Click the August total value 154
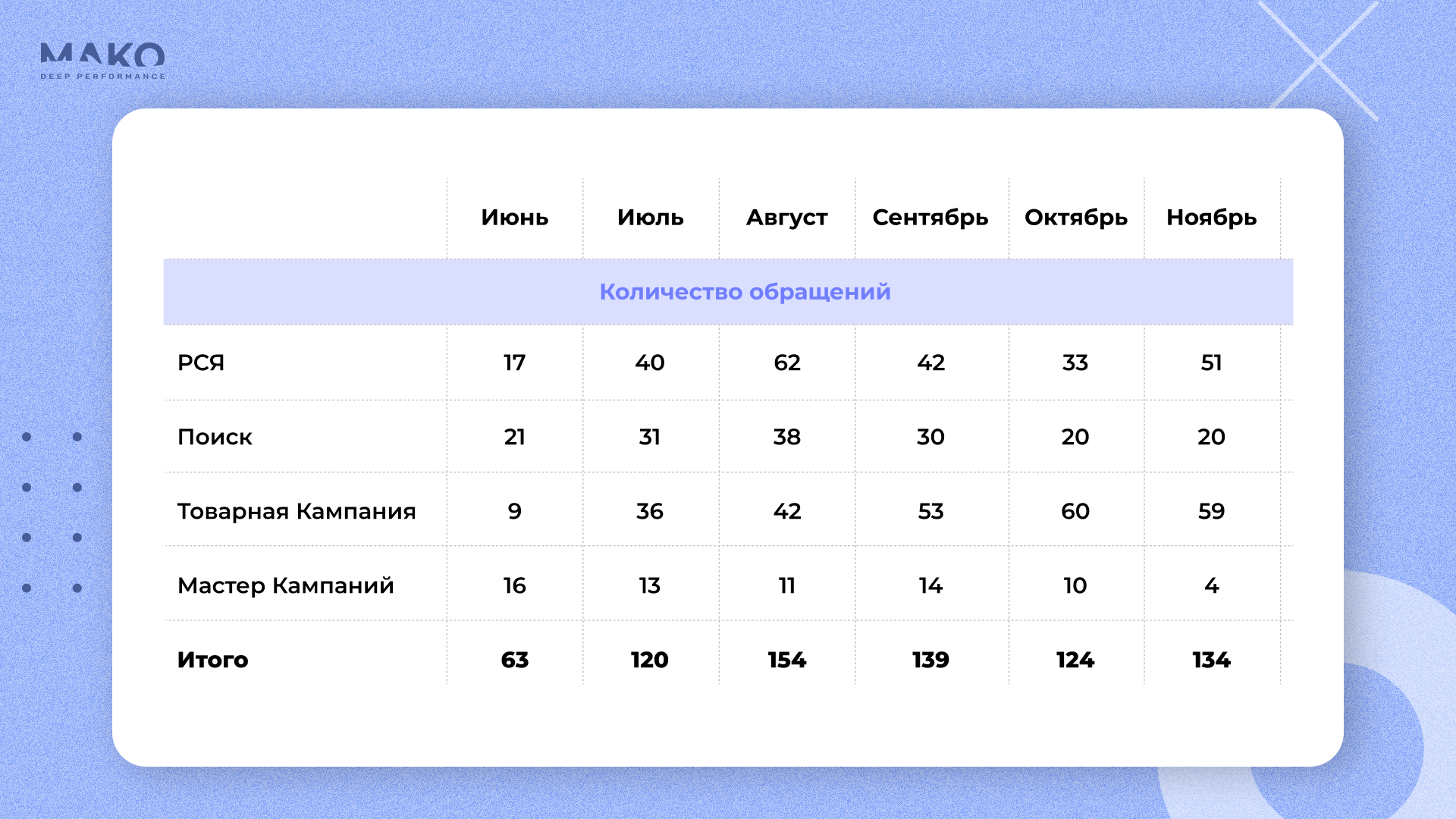The width and height of the screenshot is (1456, 819). pos(786,660)
